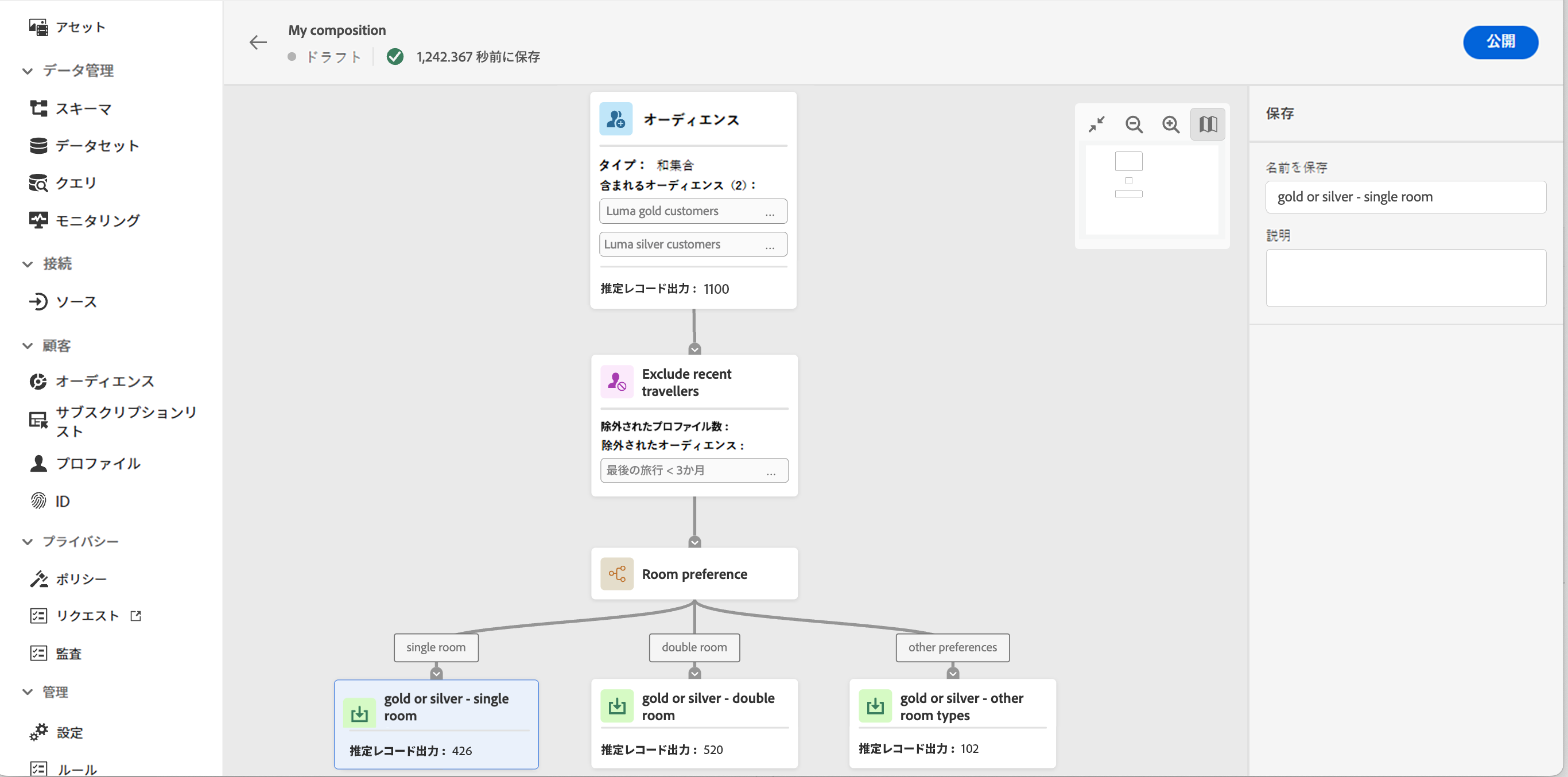Click the gold or silver name field
The height and width of the screenshot is (777, 1568).
[x=1405, y=197]
